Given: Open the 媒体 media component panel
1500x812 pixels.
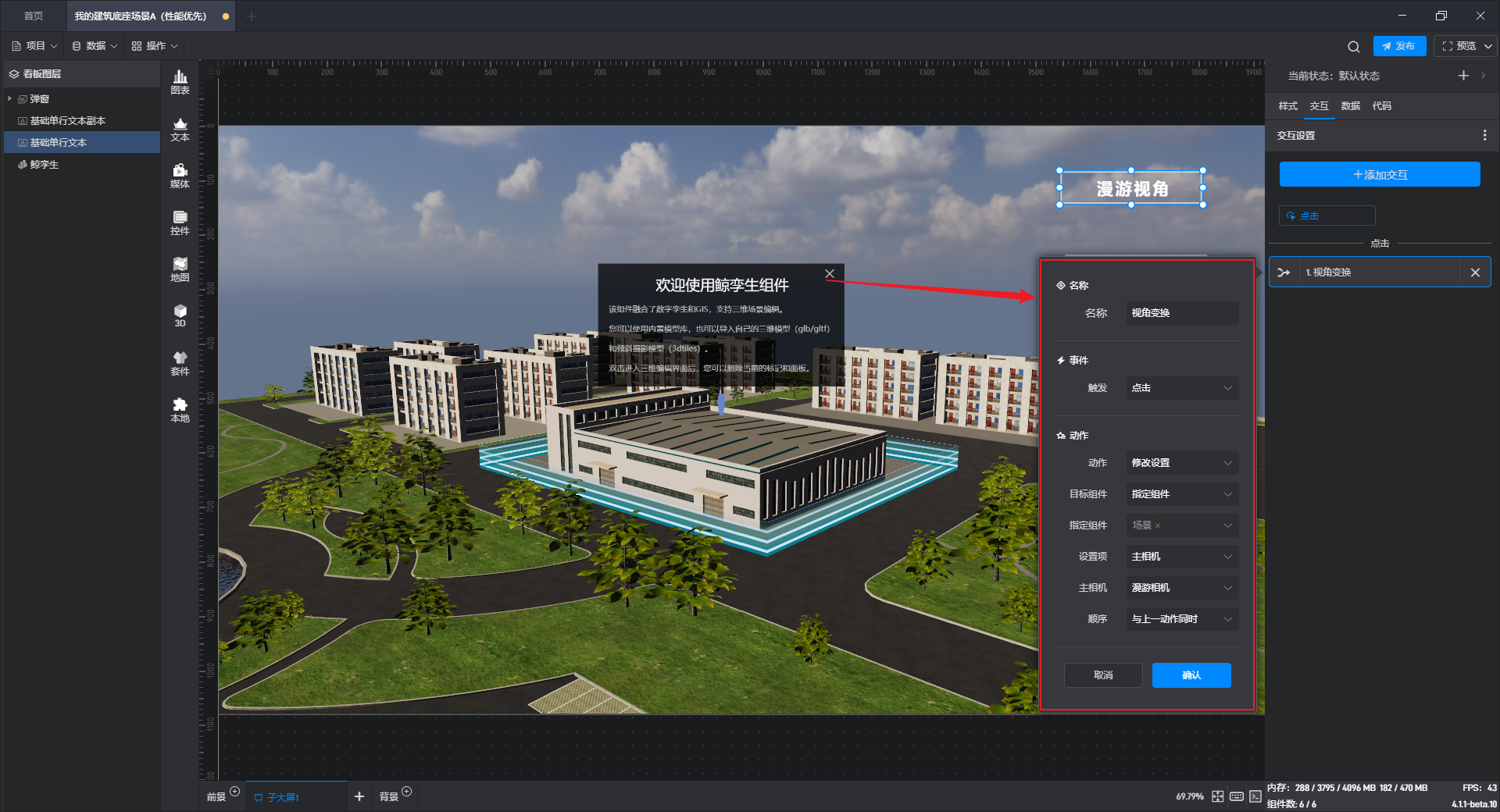Looking at the screenshot, I should (180, 176).
